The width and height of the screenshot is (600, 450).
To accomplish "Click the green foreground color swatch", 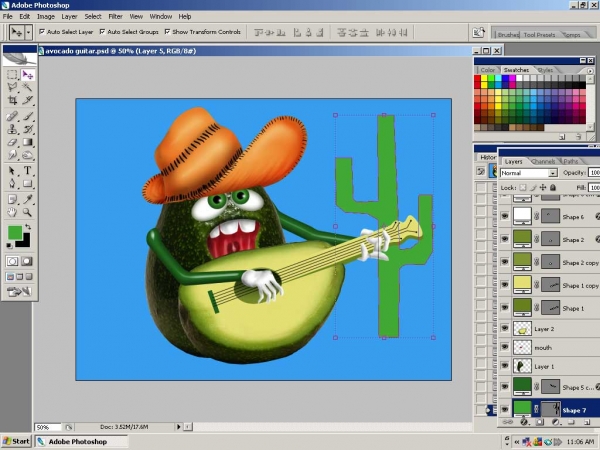I will pos(15,233).
